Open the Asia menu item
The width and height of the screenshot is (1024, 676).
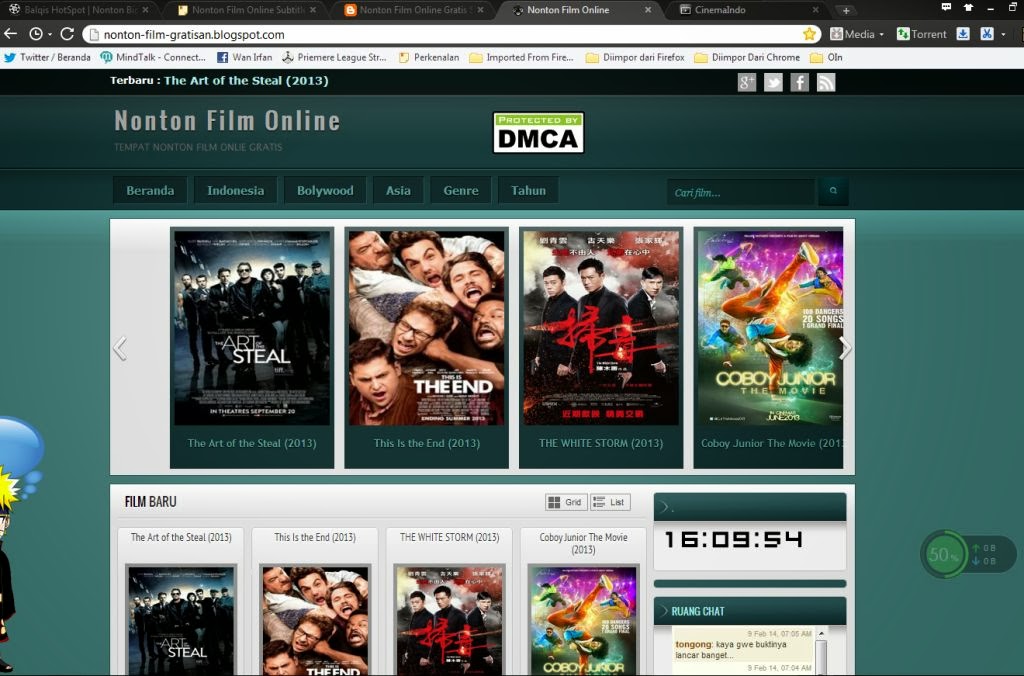tap(398, 191)
